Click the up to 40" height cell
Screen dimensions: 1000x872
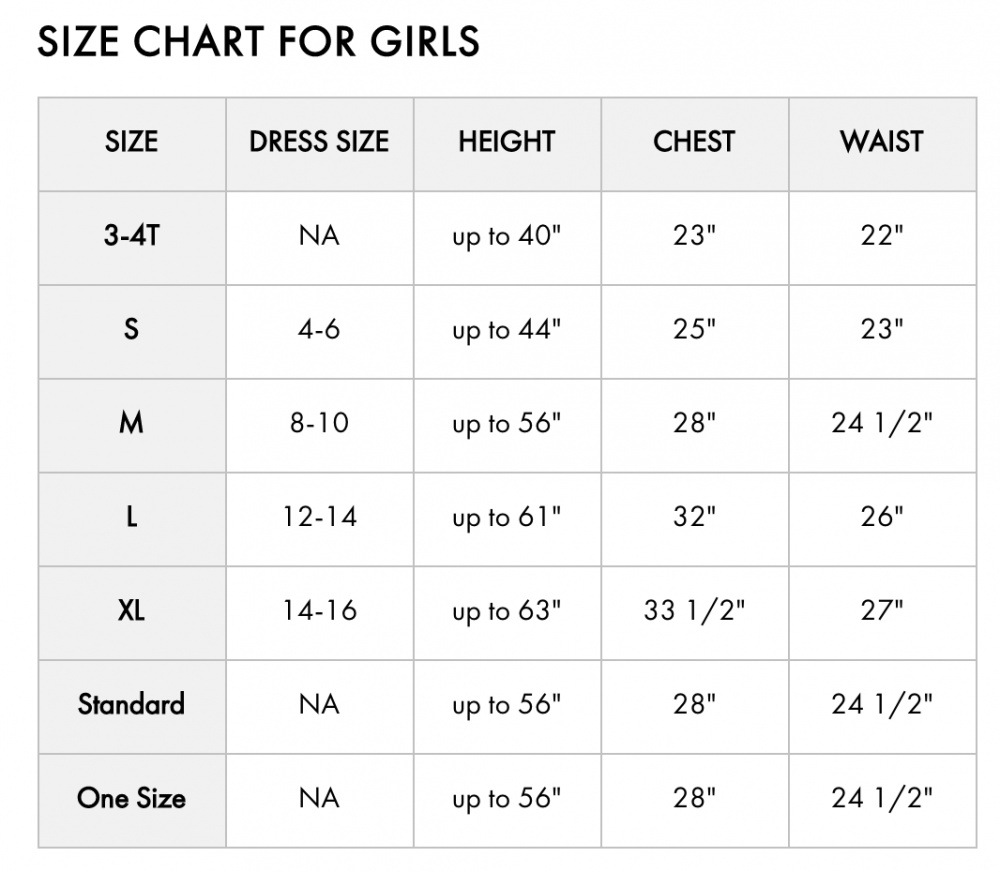pos(507,238)
